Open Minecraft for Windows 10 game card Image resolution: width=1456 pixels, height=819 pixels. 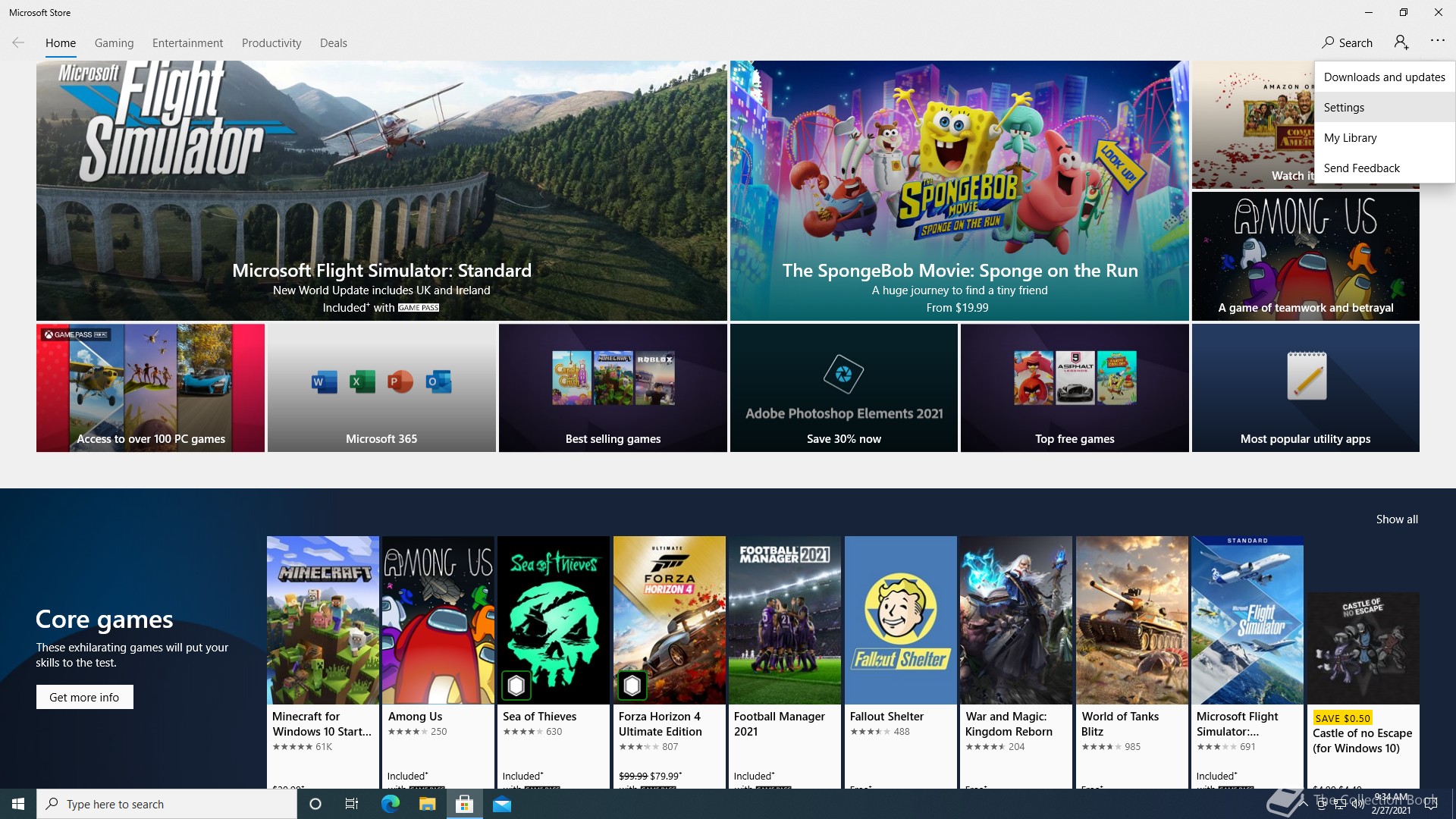[323, 662]
